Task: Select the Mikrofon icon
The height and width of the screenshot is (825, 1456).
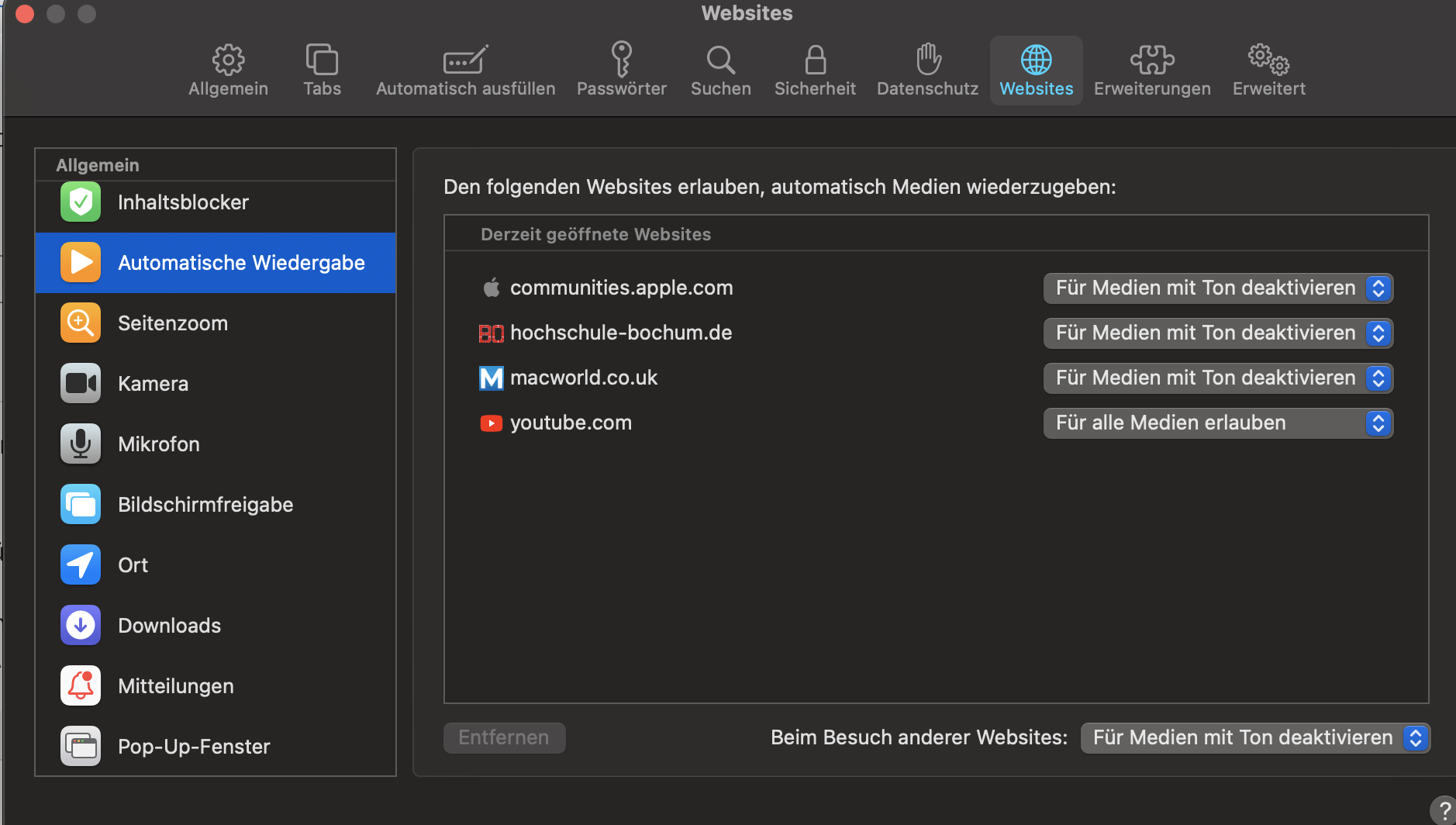Action: pyautogui.click(x=81, y=444)
